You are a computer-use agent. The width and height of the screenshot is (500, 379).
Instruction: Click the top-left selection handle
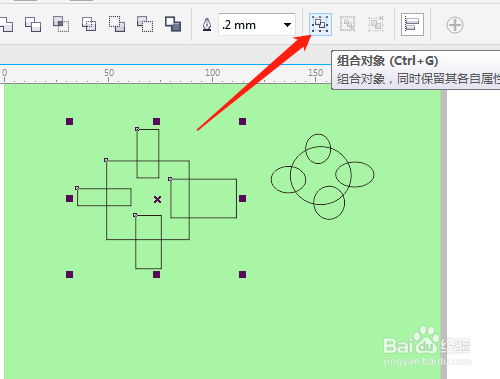(69, 122)
